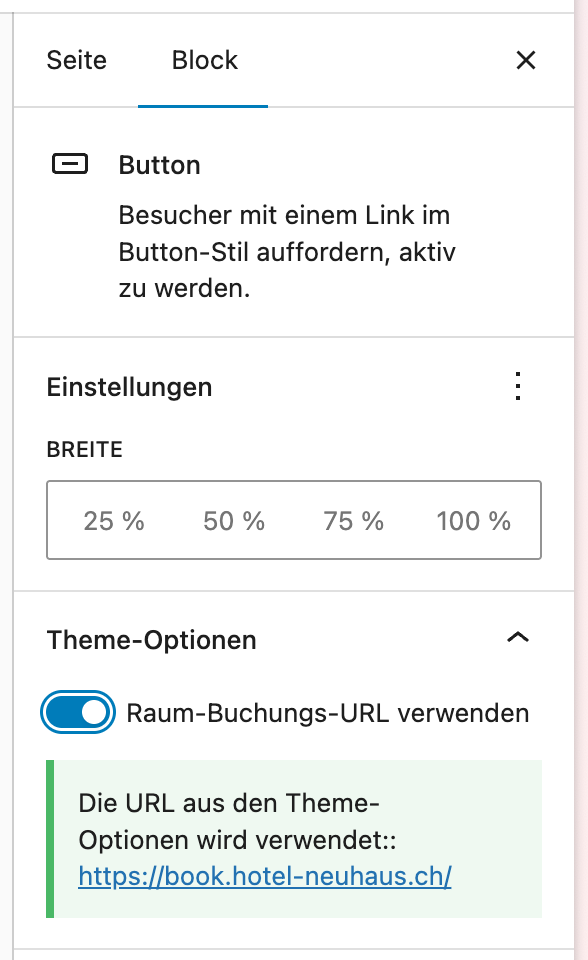588x960 pixels.
Task: Close the block settings sidebar
Action: 525,60
